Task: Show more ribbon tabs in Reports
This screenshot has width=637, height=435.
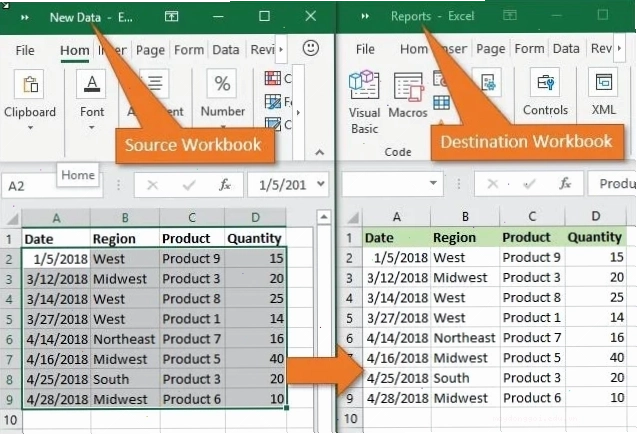Action: click(x=619, y=48)
